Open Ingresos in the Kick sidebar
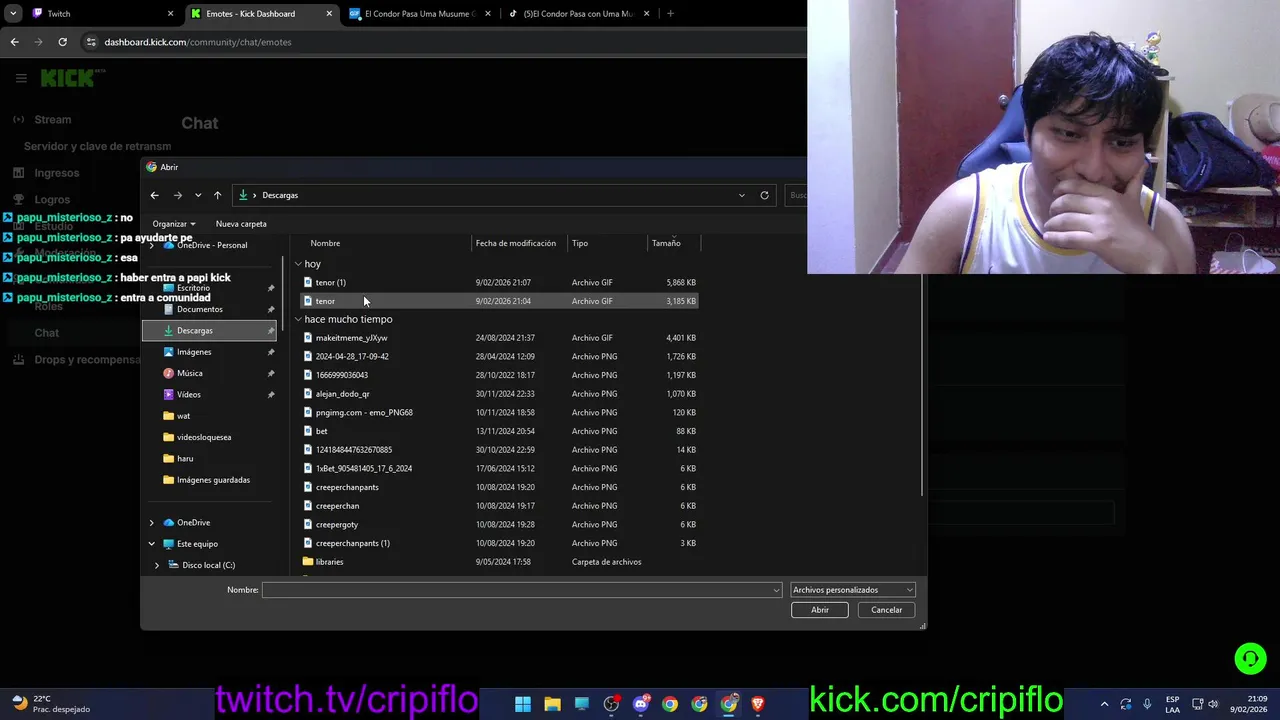This screenshot has height=720, width=1280. pos(56,173)
